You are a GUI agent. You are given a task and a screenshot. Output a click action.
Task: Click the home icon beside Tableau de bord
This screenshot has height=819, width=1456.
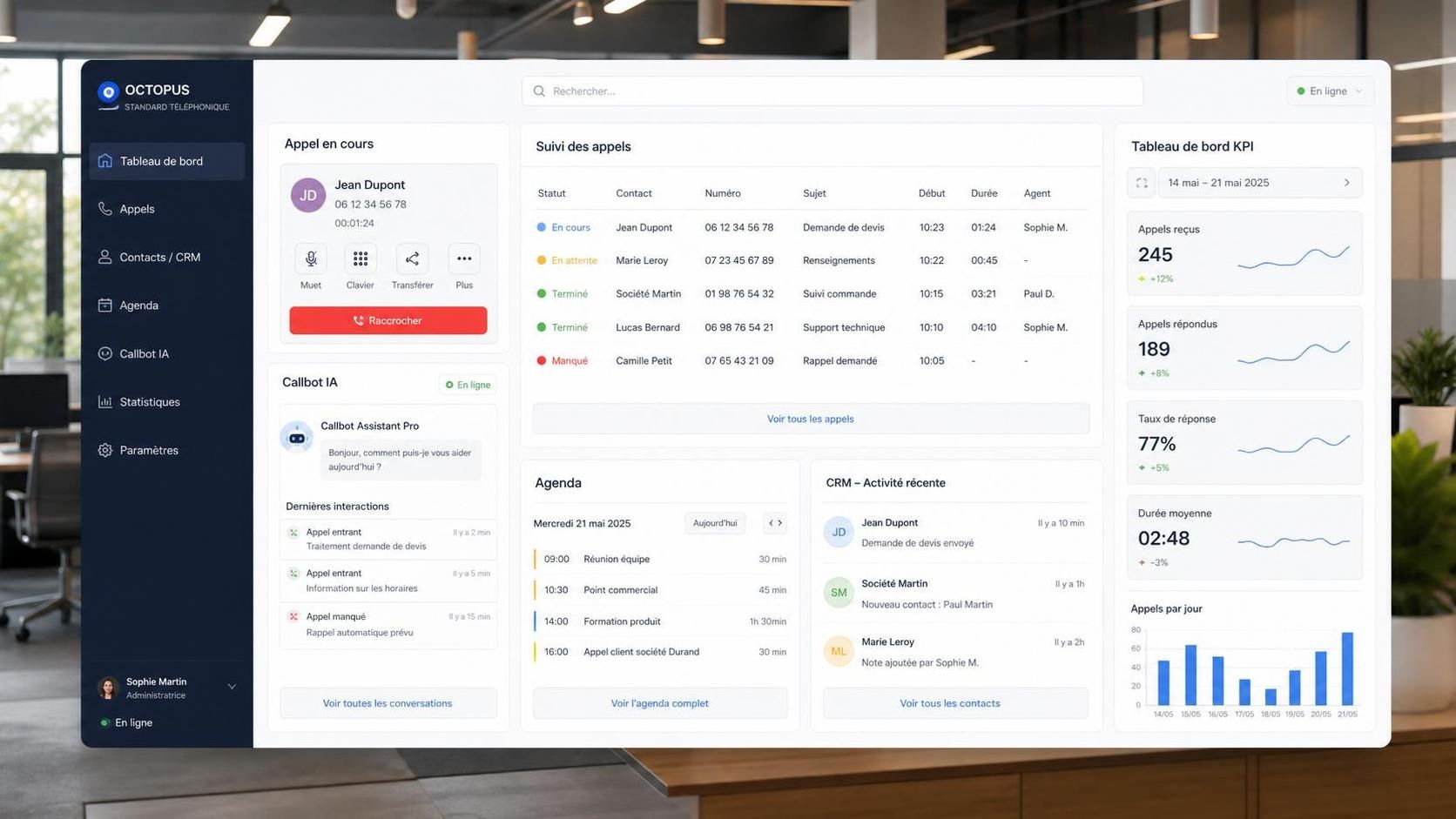point(105,161)
